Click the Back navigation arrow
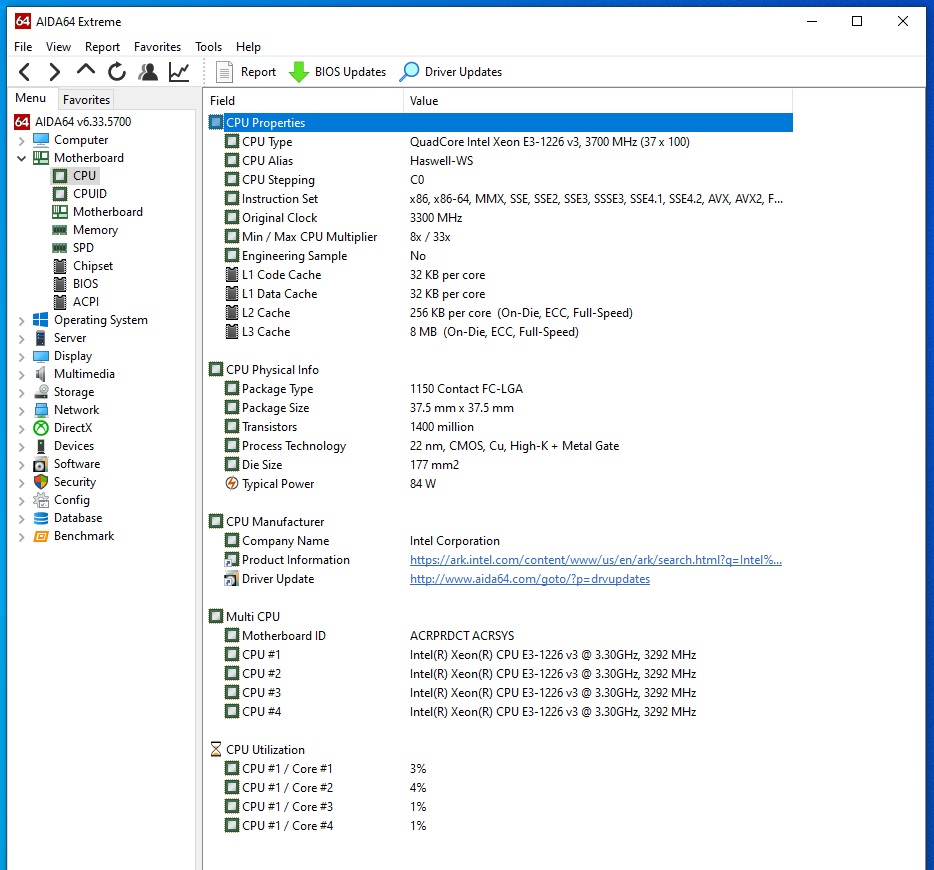The width and height of the screenshot is (934, 870). [x=25, y=72]
